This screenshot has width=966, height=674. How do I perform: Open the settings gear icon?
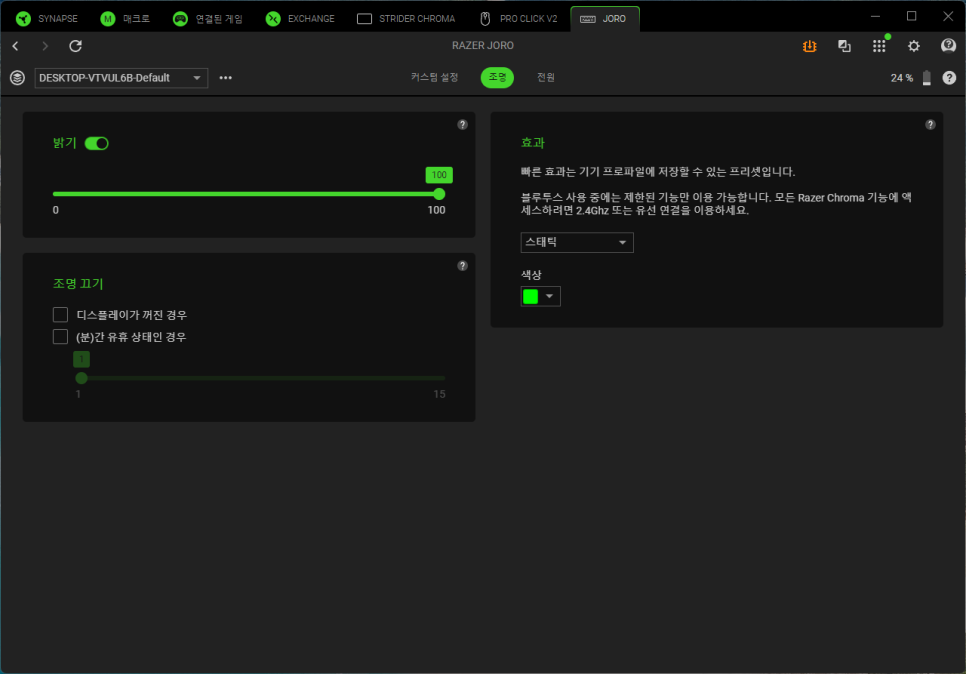pos(913,46)
